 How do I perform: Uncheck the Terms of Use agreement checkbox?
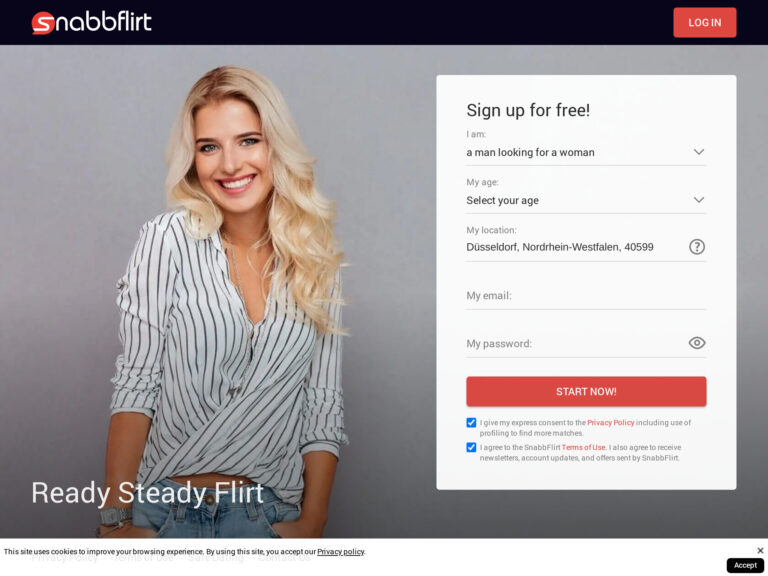[471, 447]
